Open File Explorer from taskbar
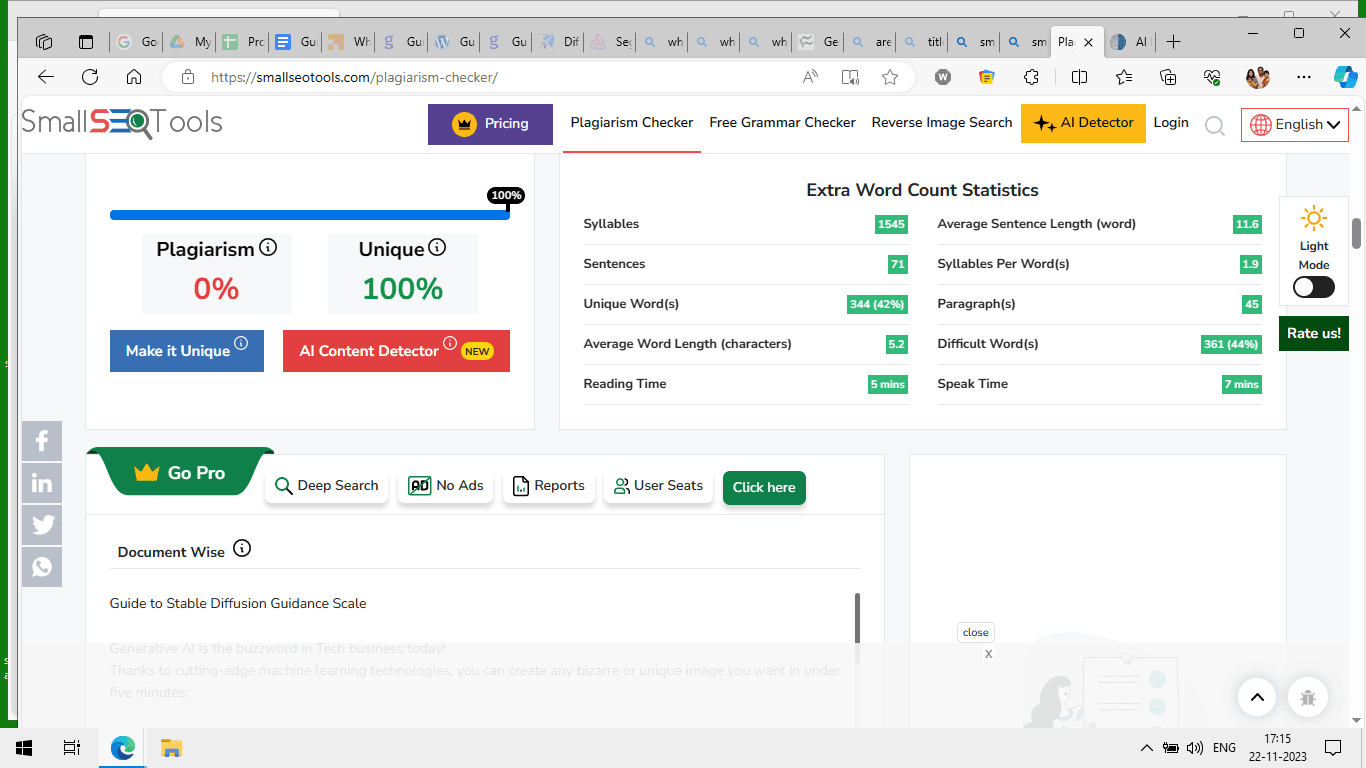Viewport: 1366px width, 768px height. 171,748
